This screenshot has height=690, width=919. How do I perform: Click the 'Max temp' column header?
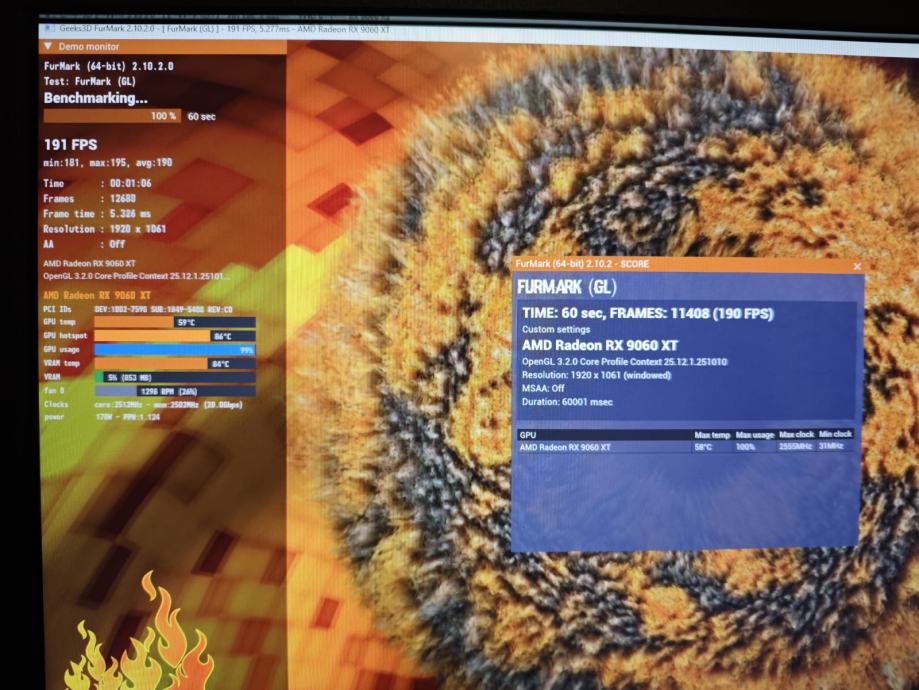point(712,435)
